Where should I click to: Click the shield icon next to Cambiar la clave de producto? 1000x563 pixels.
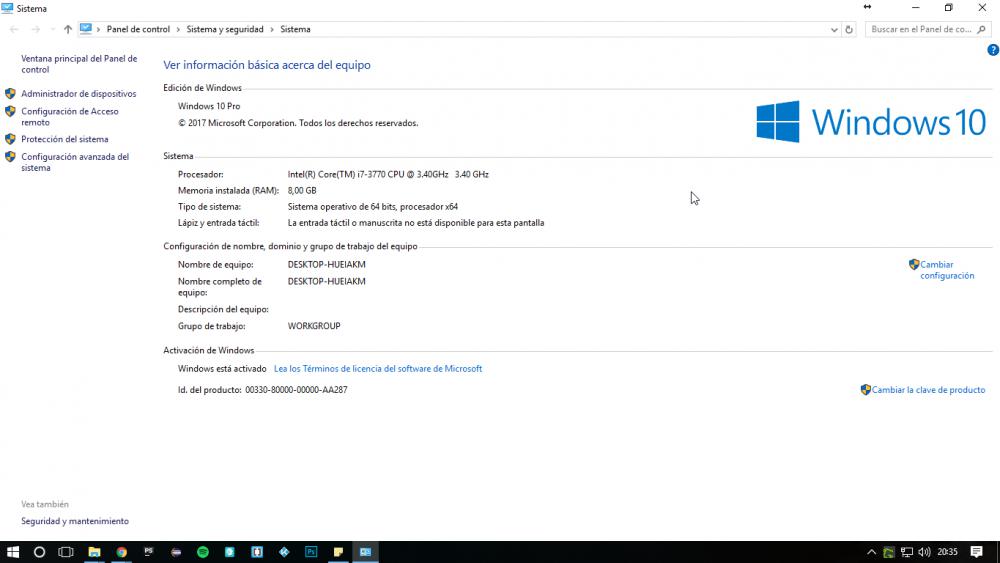(x=865, y=390)
